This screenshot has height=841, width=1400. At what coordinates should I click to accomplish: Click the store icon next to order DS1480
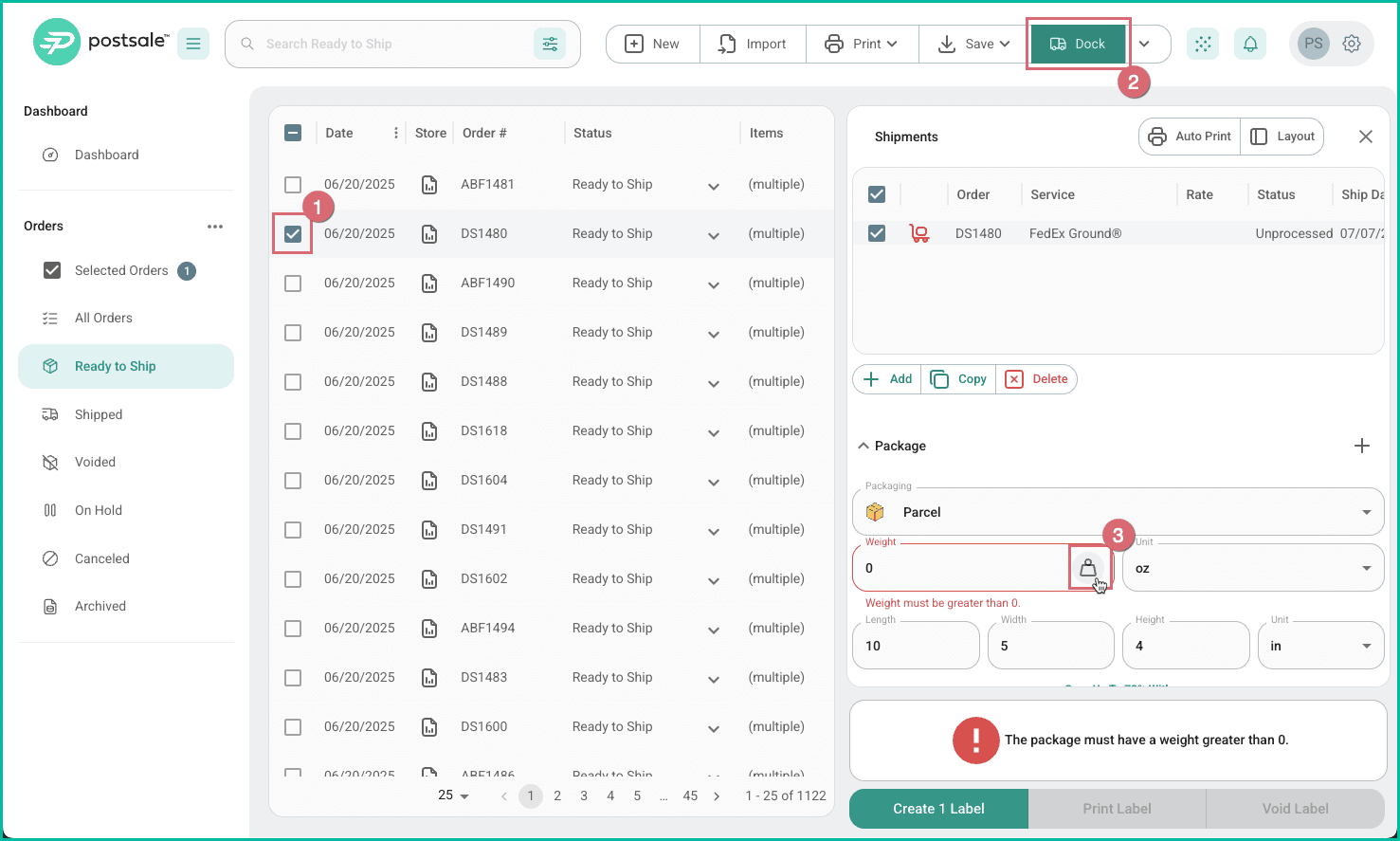[429, 234]
